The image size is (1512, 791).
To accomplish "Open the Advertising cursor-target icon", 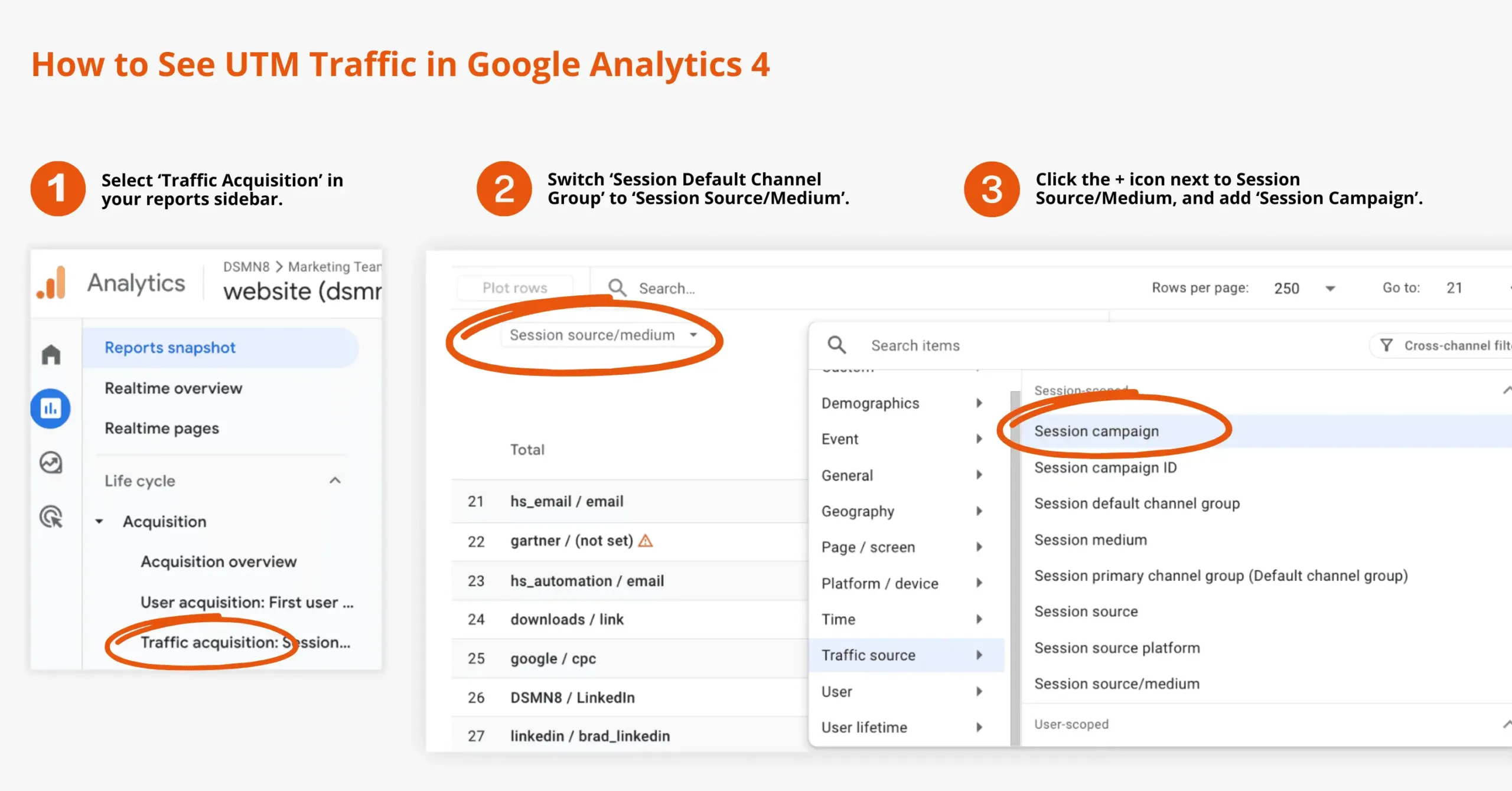I will (51, 517).
